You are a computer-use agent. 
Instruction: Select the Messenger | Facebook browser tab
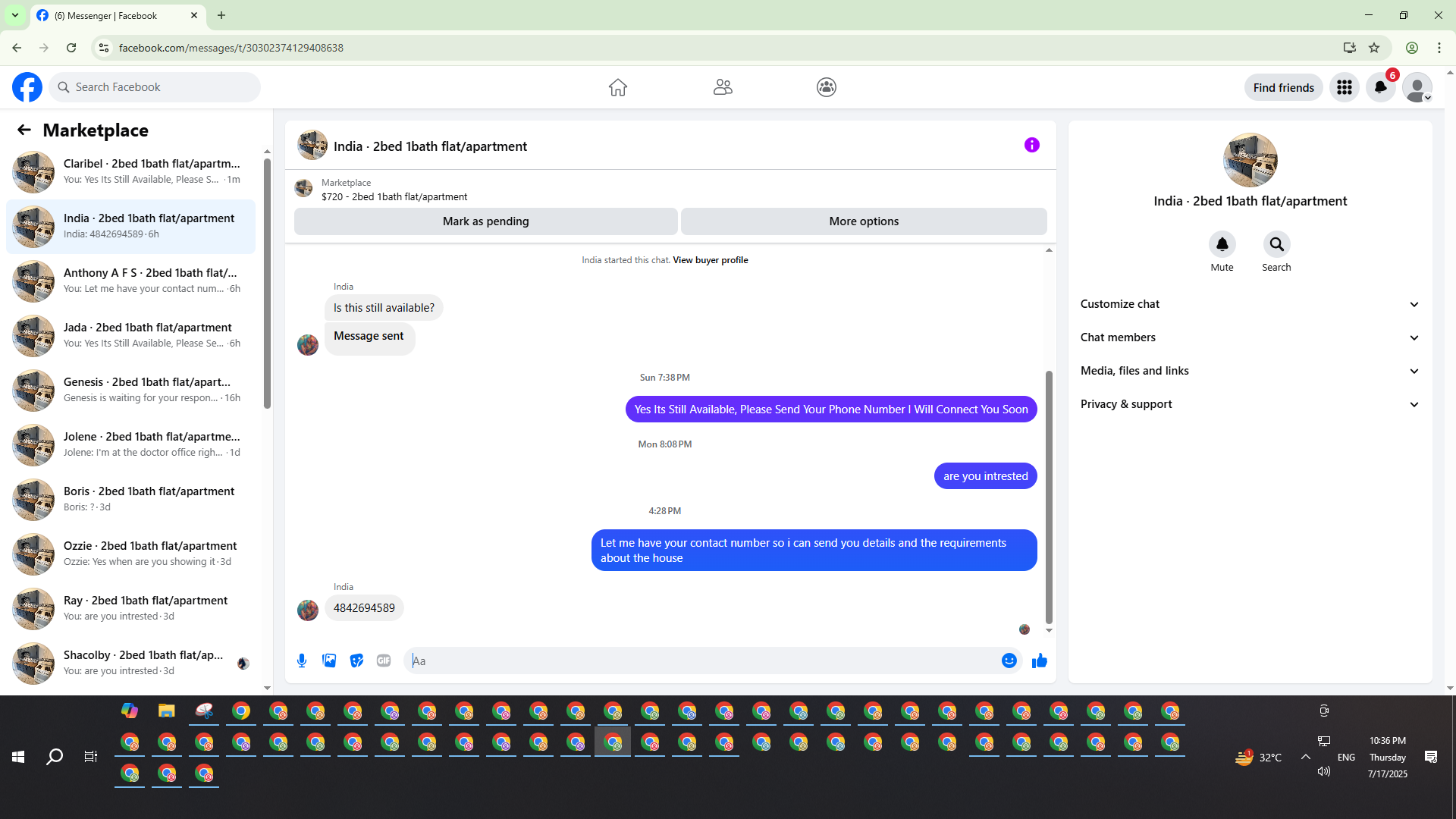tap(118, 16)
